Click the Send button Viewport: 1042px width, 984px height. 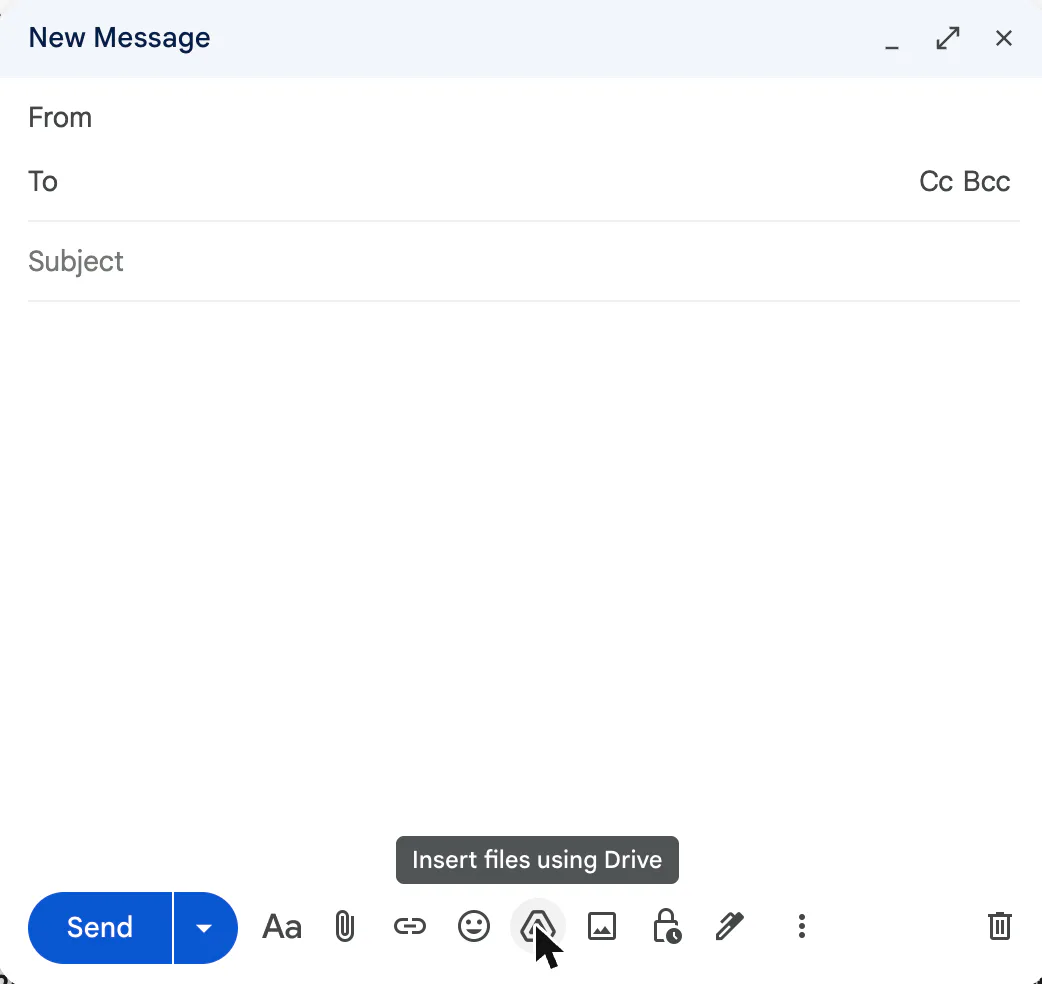pos(100,927)
